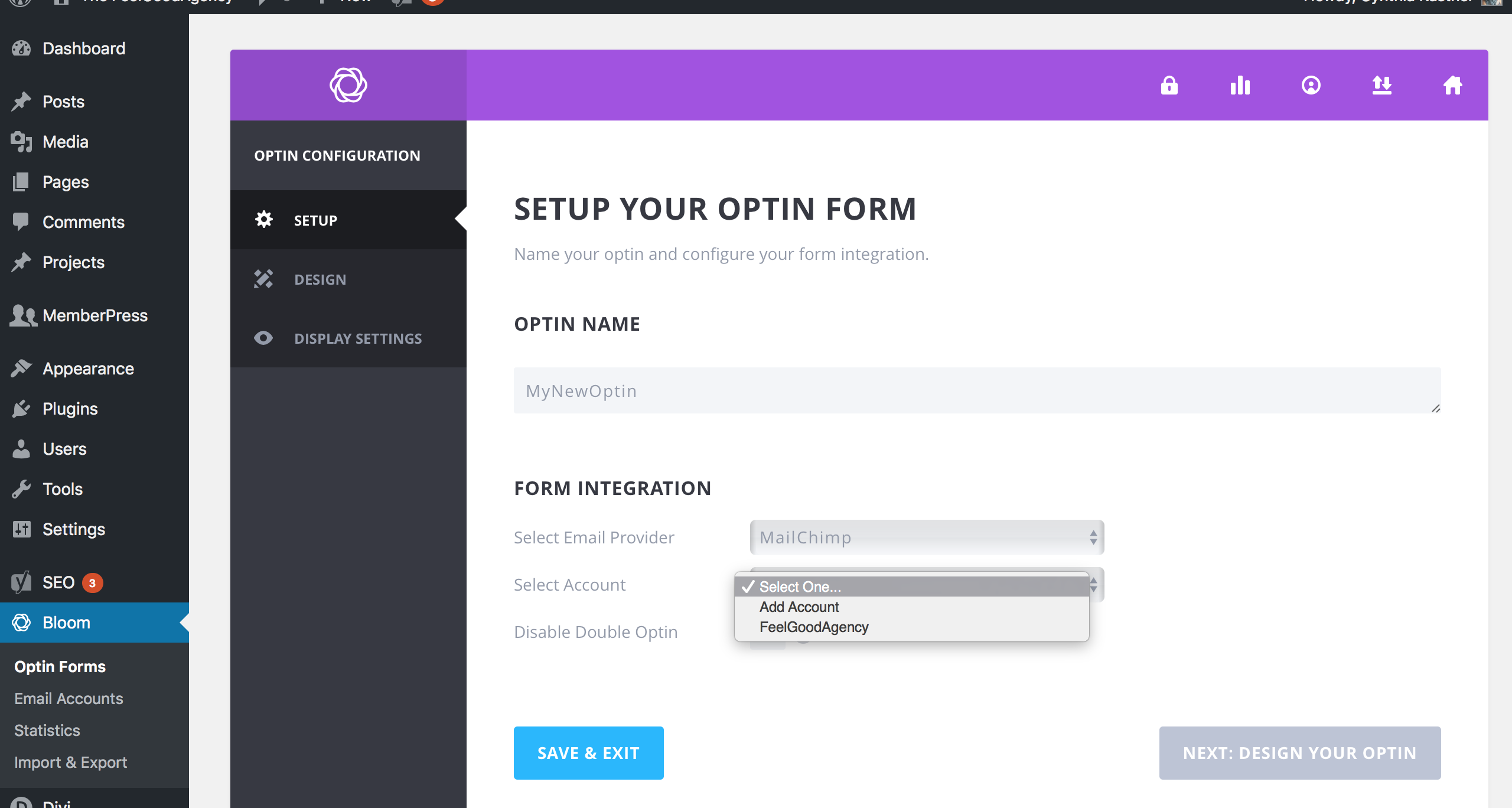Open the Comments menu label
Viewport: 1512px width, 808px height.
[83, 222]
